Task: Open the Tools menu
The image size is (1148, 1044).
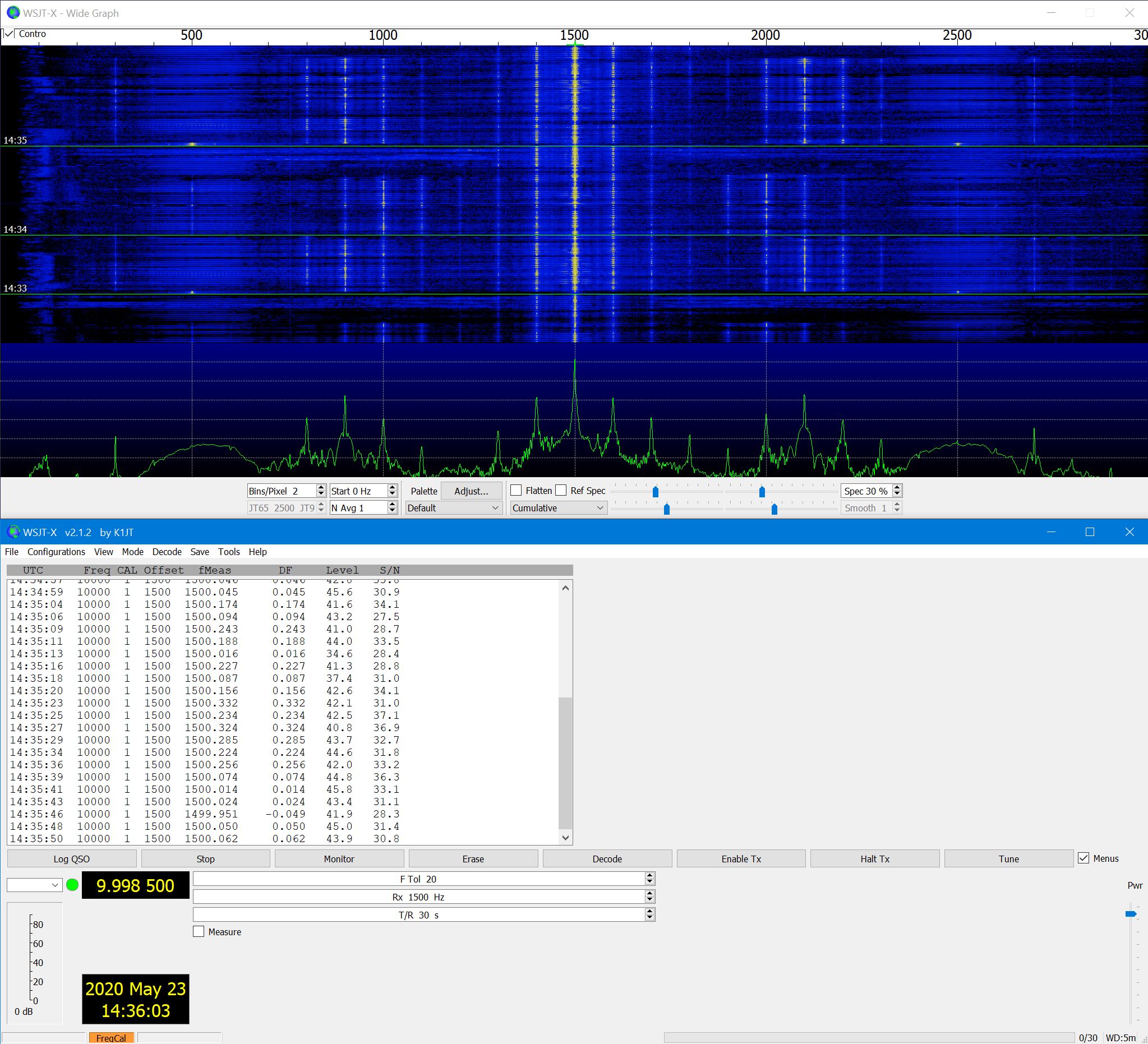Action: pos(229,552)
